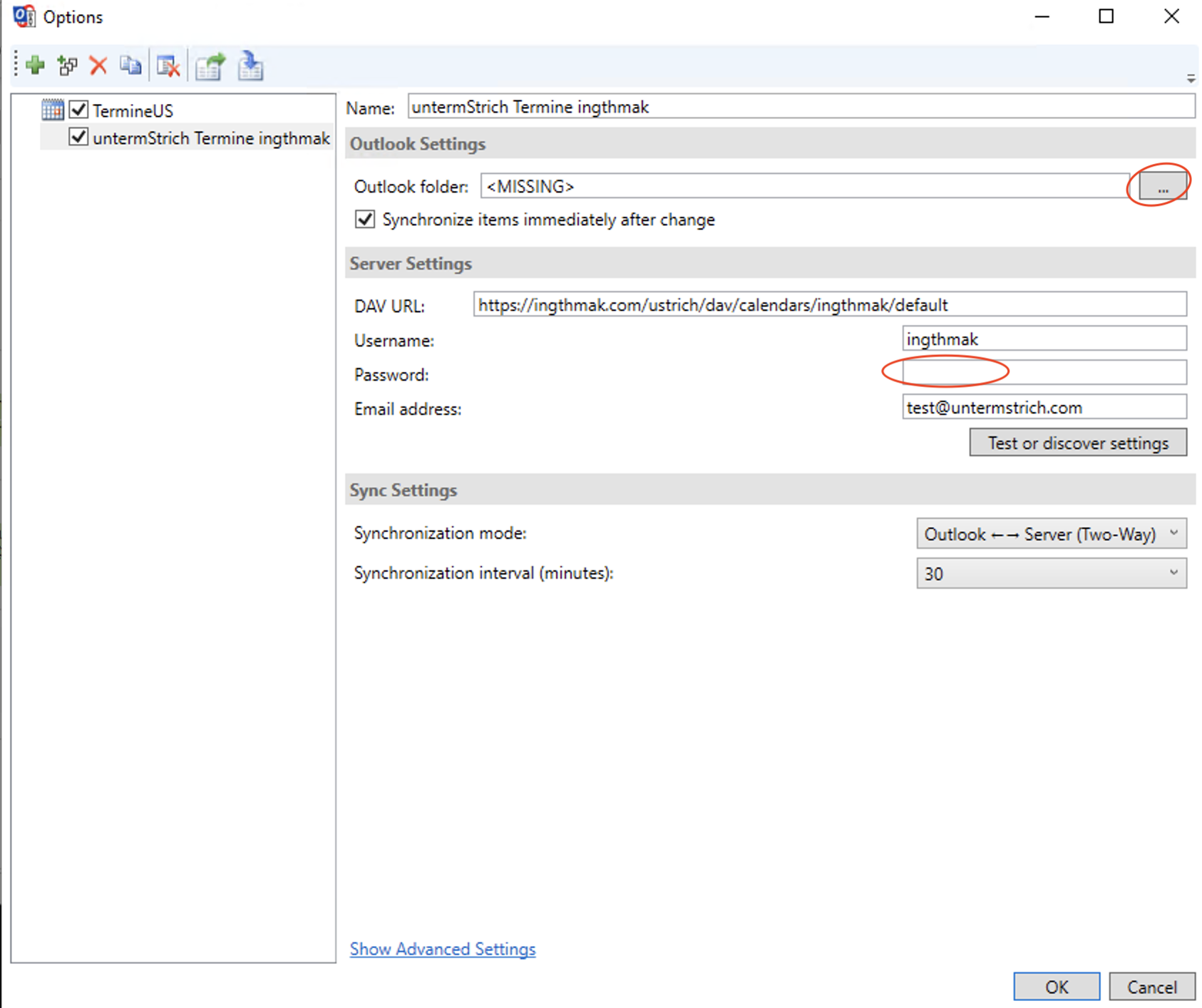Click the copy profile icon
The width and height of the screenshot is (1202, 1008).
[x=130, y=66]
